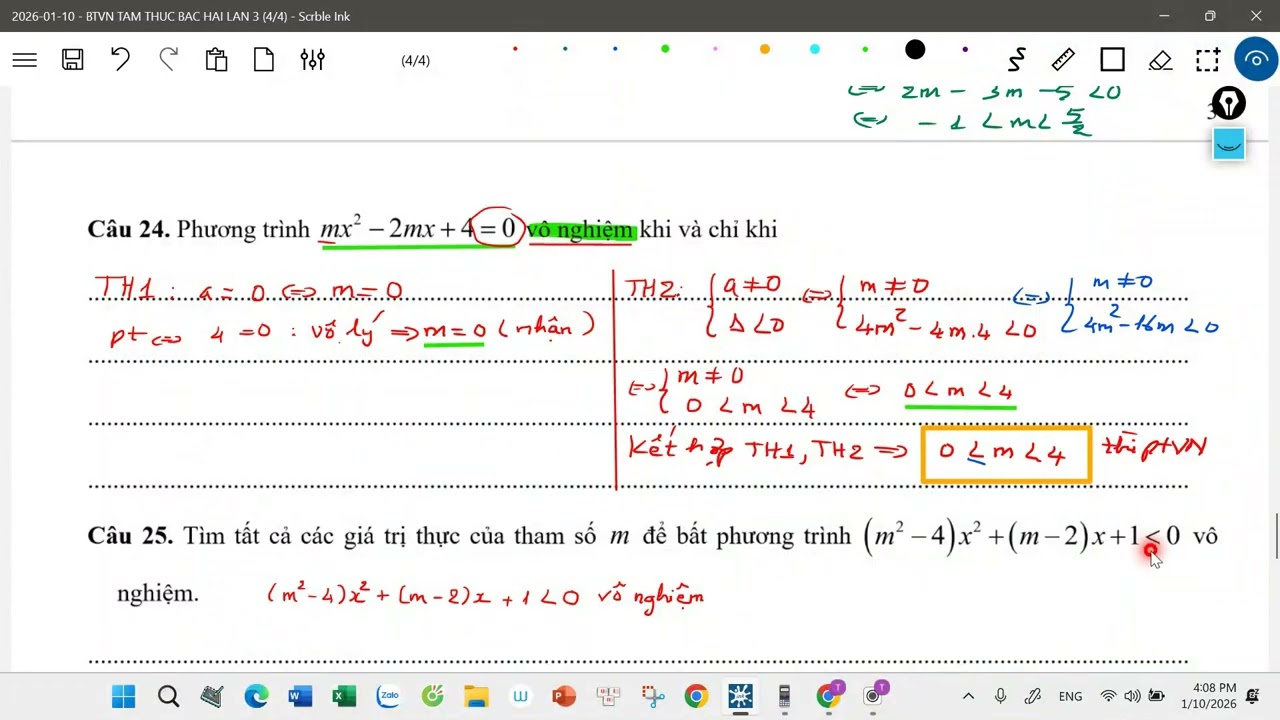Undo the last stroke
The width and height of the screenshot is (1280, 720).
coord(120,60)
